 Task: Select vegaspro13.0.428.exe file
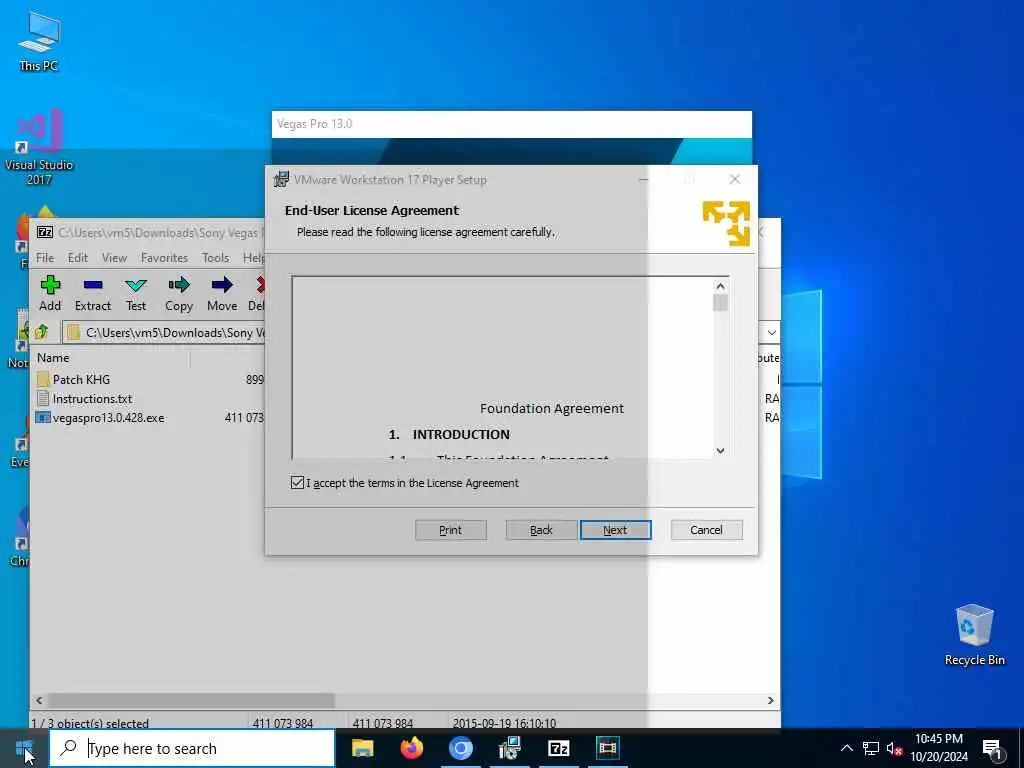(108, 418)
